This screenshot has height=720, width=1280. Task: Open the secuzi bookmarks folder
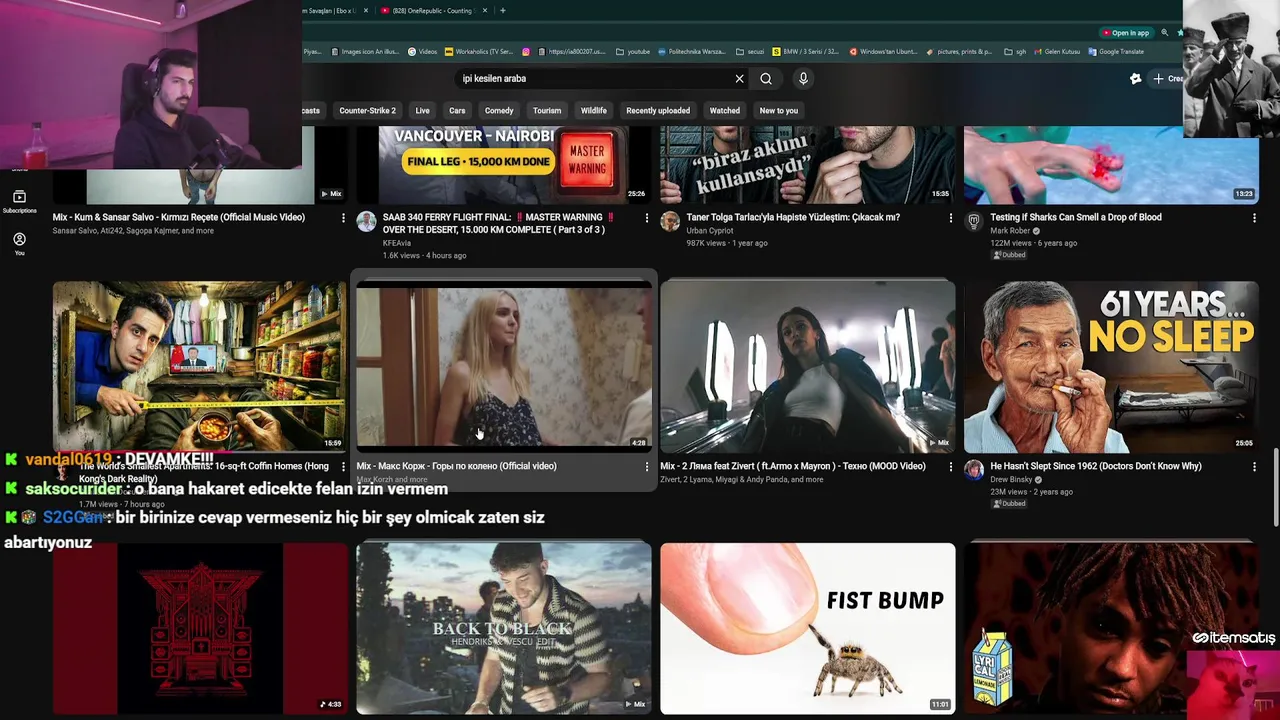point(750,52)
